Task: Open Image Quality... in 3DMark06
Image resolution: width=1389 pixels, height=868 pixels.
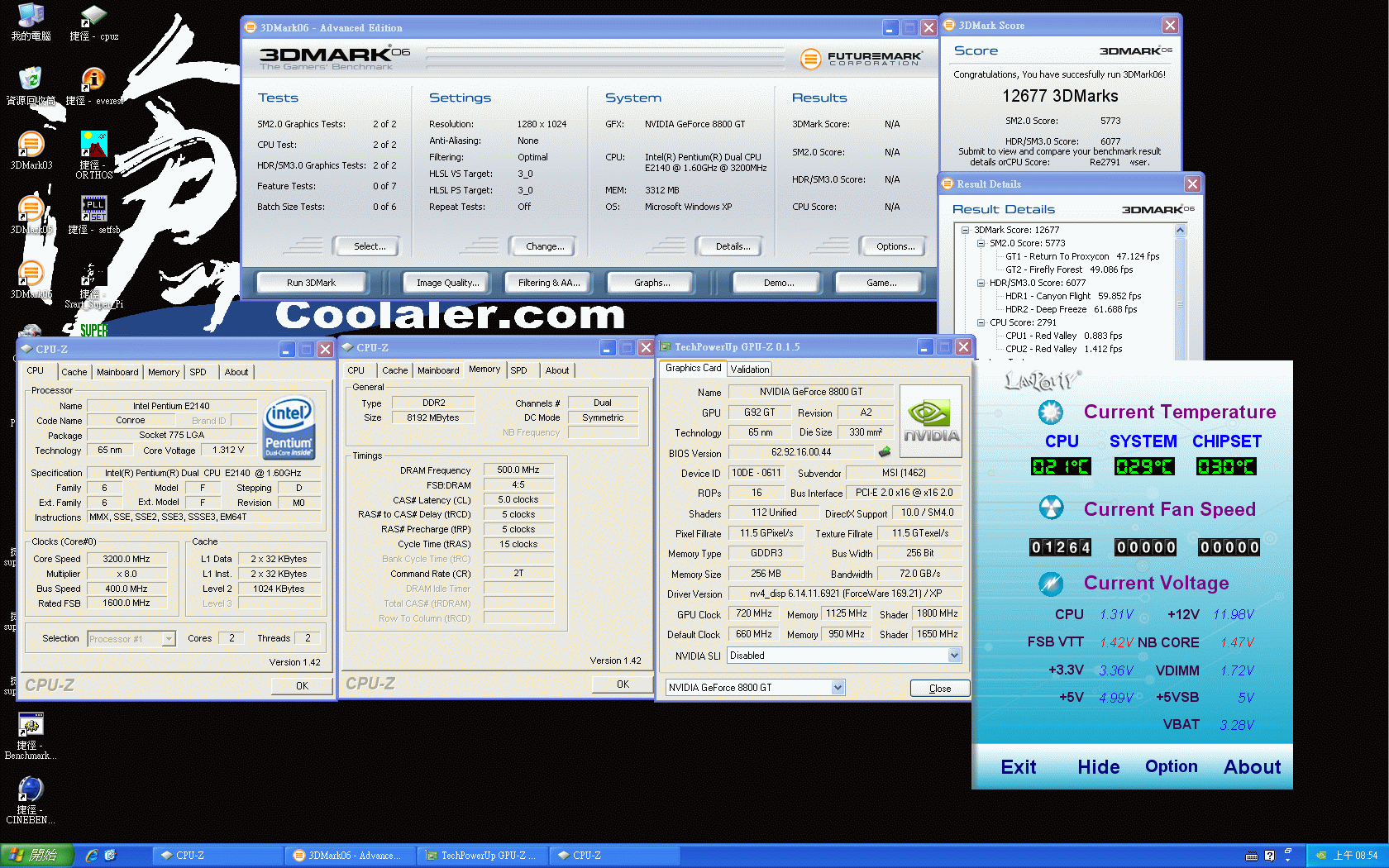Action: [x=447, y=283]
